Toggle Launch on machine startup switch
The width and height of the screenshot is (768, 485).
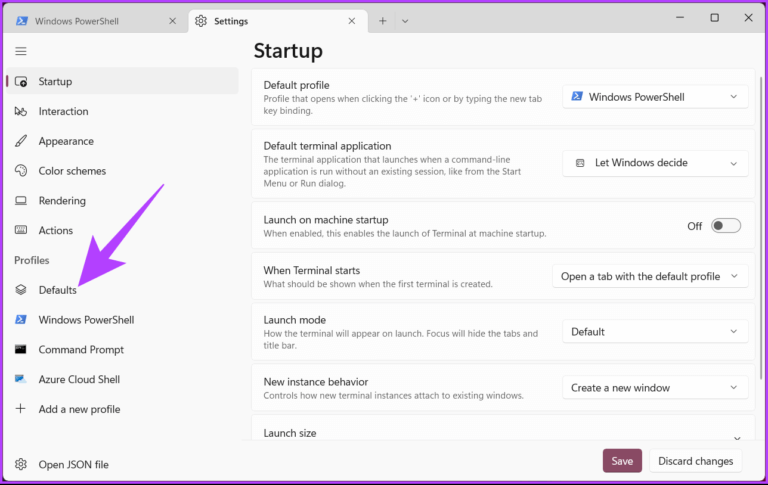(725, 226)
